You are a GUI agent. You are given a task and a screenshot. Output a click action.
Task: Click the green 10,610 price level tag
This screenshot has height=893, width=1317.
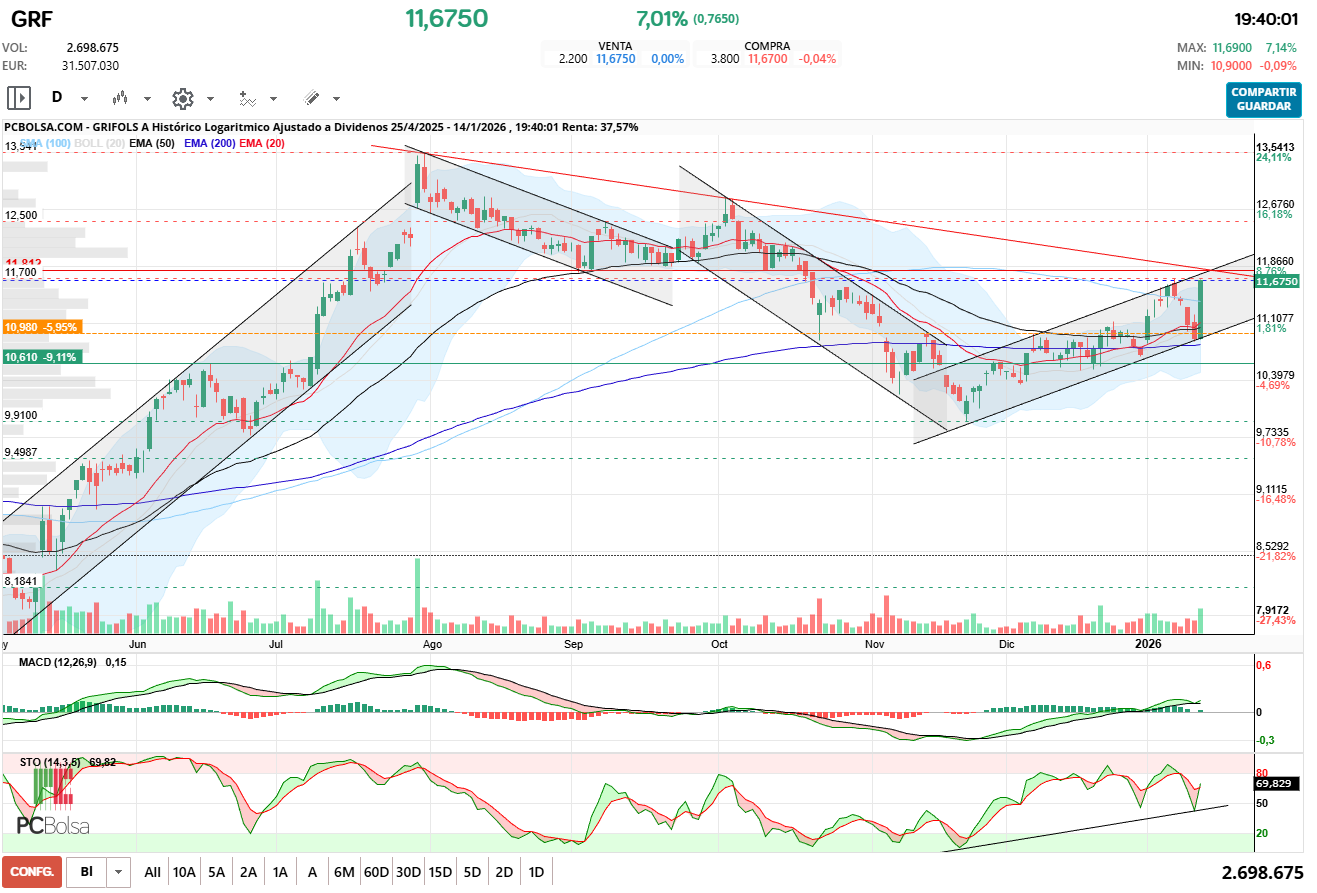[x=42, y=357]
